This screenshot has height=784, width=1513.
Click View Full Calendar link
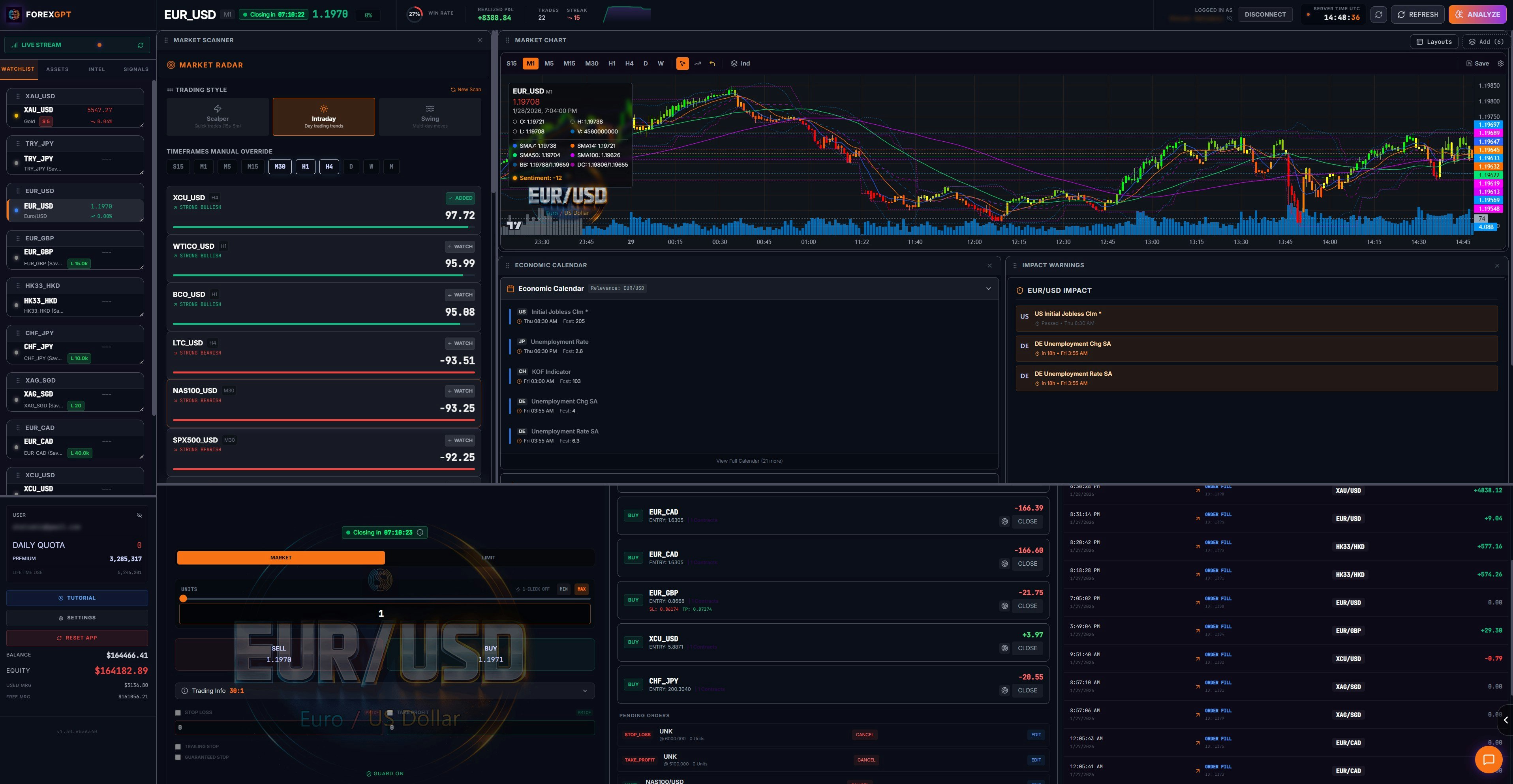[x=749, y=461]
